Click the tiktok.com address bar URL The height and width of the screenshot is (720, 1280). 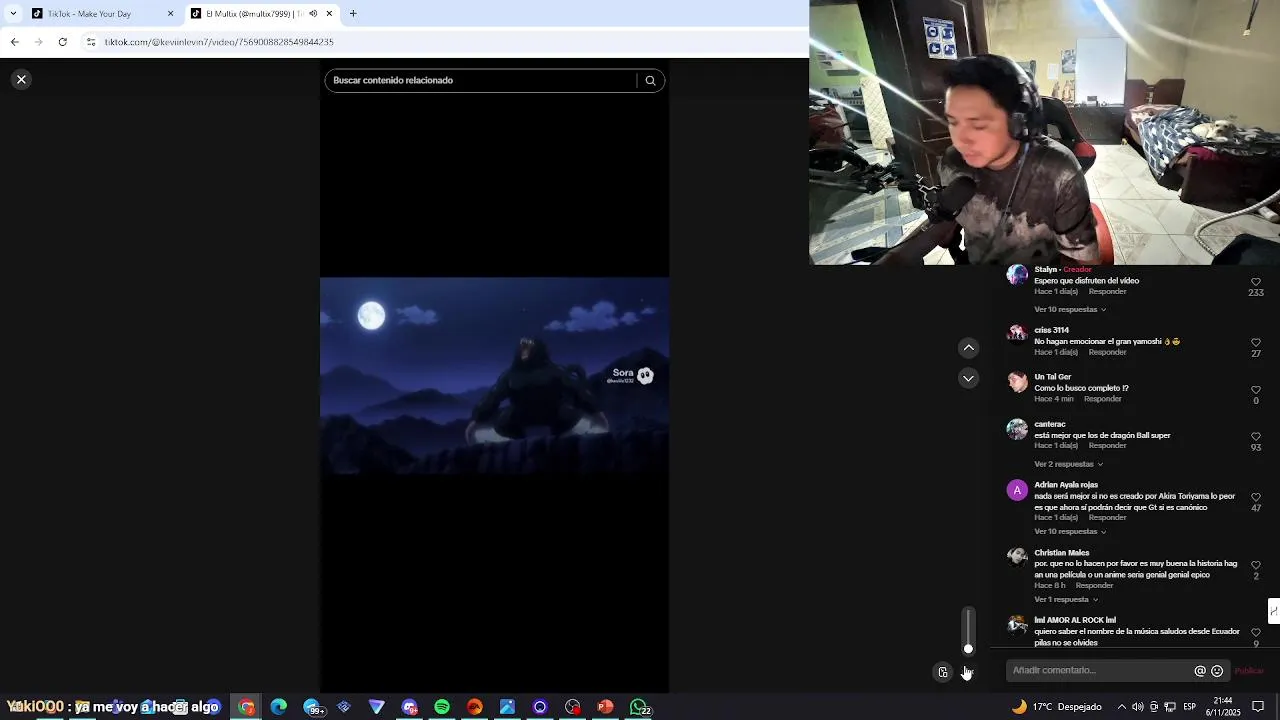219,42
